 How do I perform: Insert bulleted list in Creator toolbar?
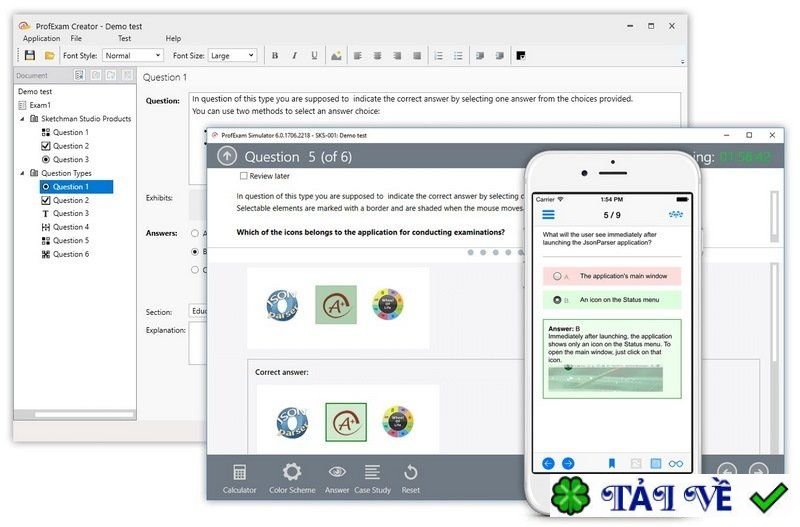[458, 56]
